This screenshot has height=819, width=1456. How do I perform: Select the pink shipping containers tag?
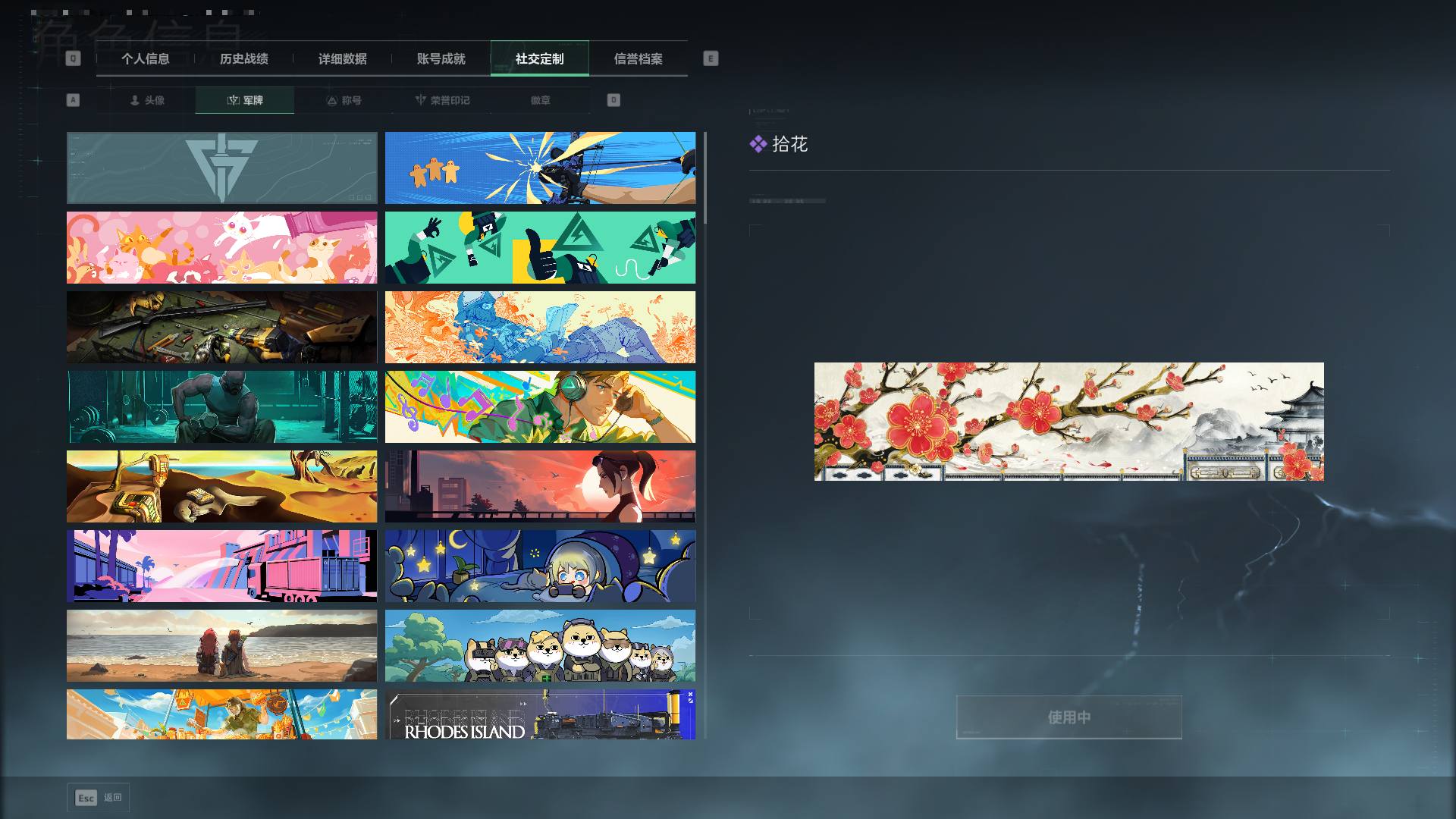coord(221,566)
